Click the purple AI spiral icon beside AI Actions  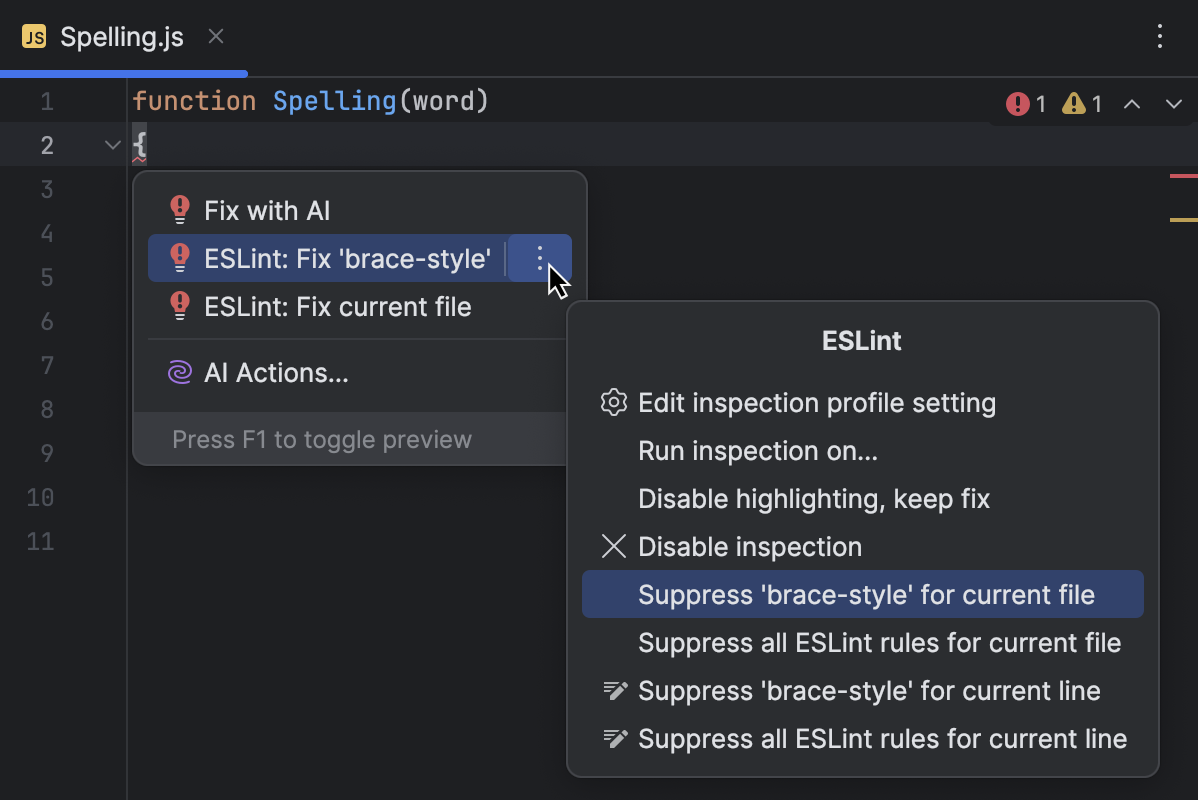(x=178, y=372)
